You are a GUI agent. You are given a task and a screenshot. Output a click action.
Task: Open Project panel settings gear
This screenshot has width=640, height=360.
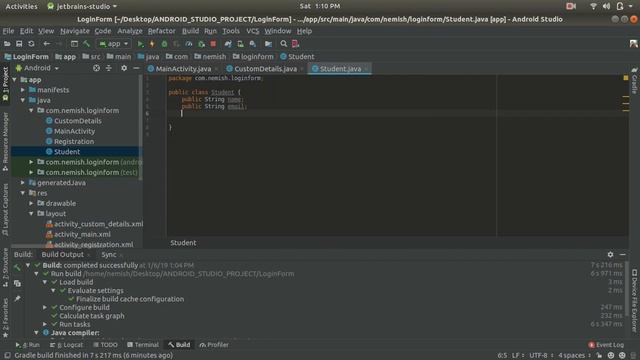(124, 68)
